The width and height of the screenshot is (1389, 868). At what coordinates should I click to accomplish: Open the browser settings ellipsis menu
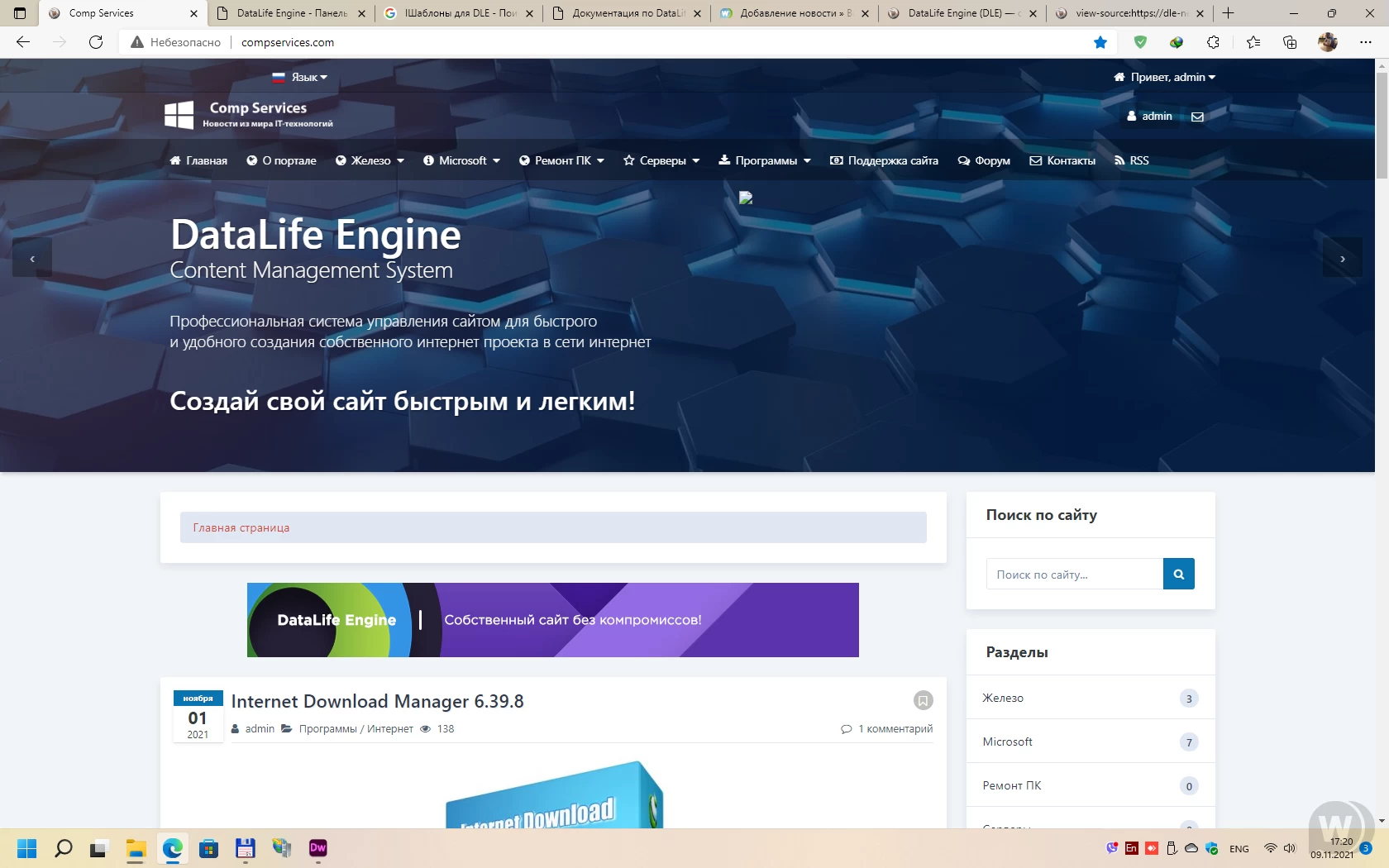(x=1365, y=42)
